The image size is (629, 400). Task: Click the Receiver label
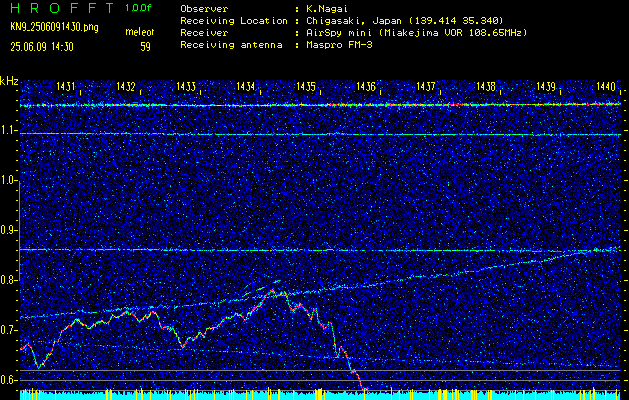pos(204,33)
